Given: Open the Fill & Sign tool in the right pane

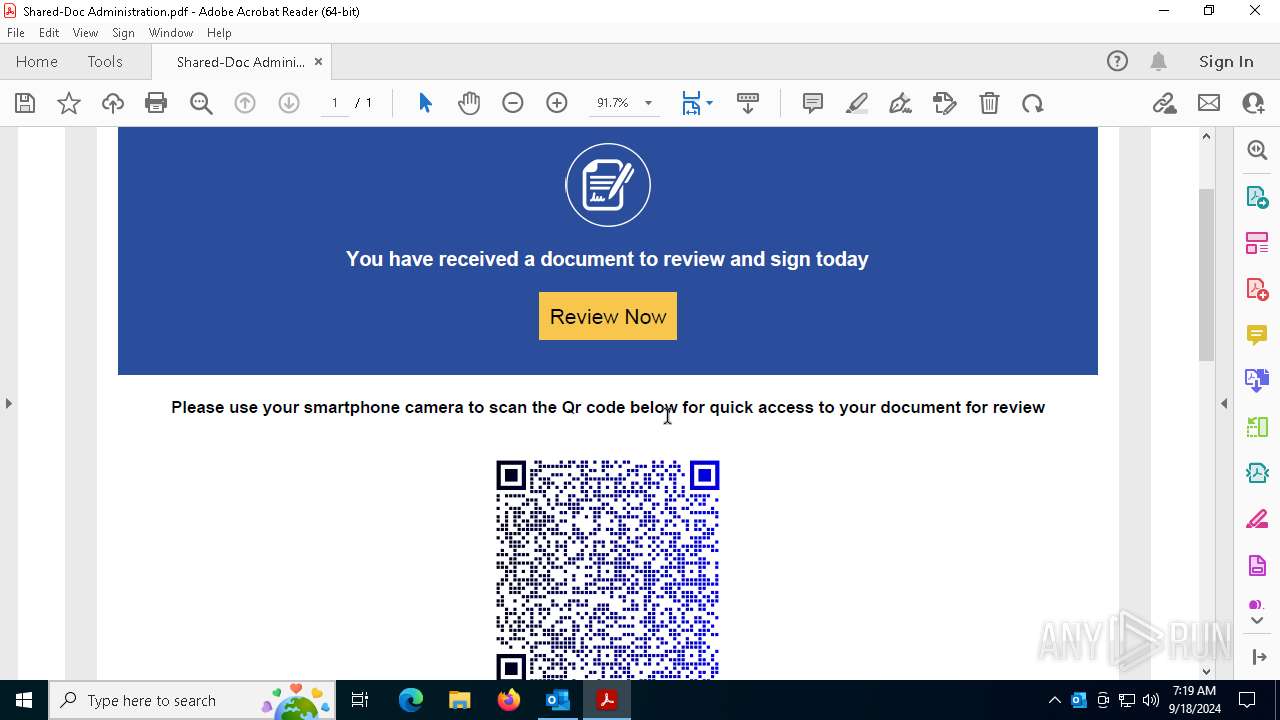Looking at the screenshot, I should [x=1257, y=520].
